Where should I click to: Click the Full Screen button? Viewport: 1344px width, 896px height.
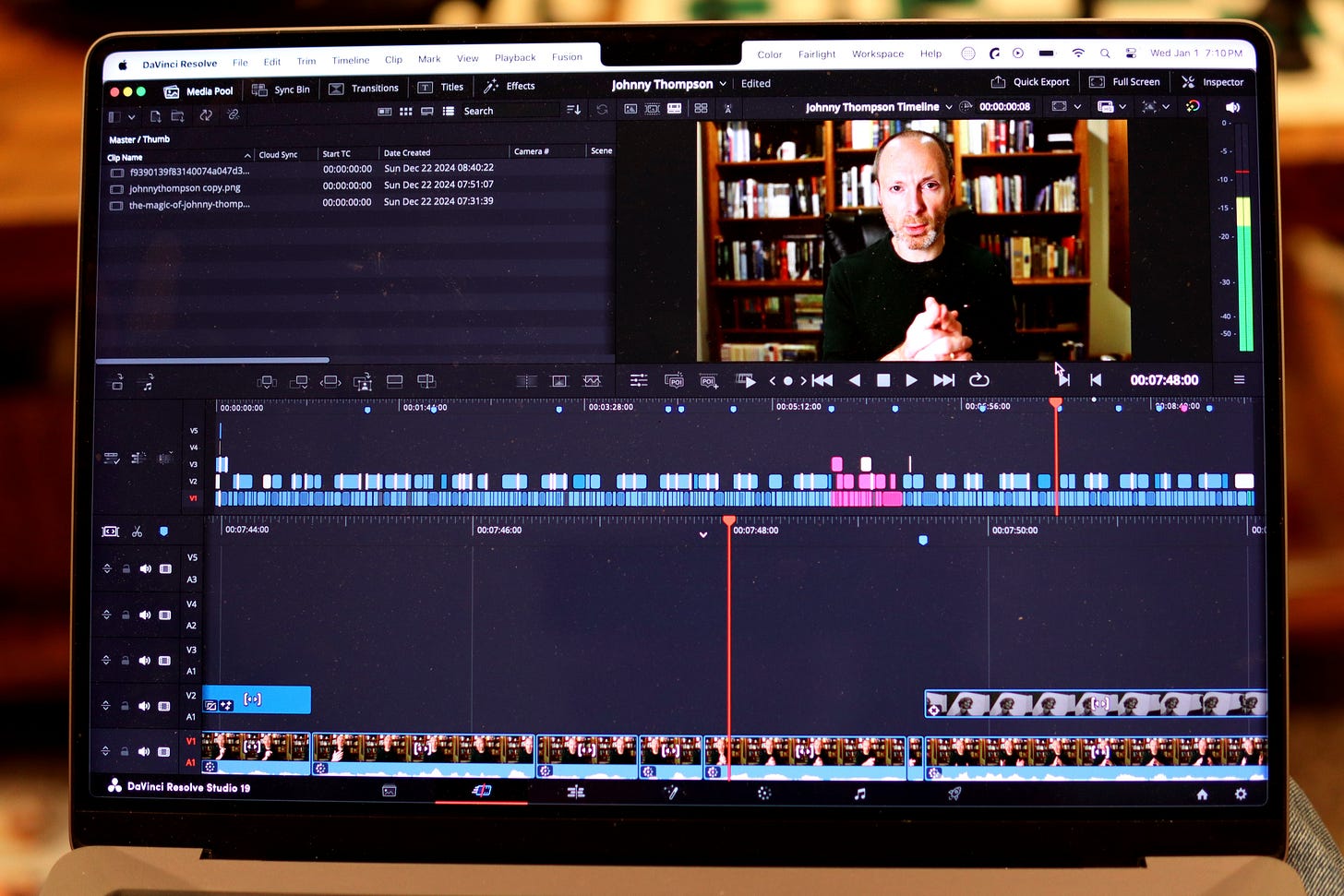tap(1124, 82)
